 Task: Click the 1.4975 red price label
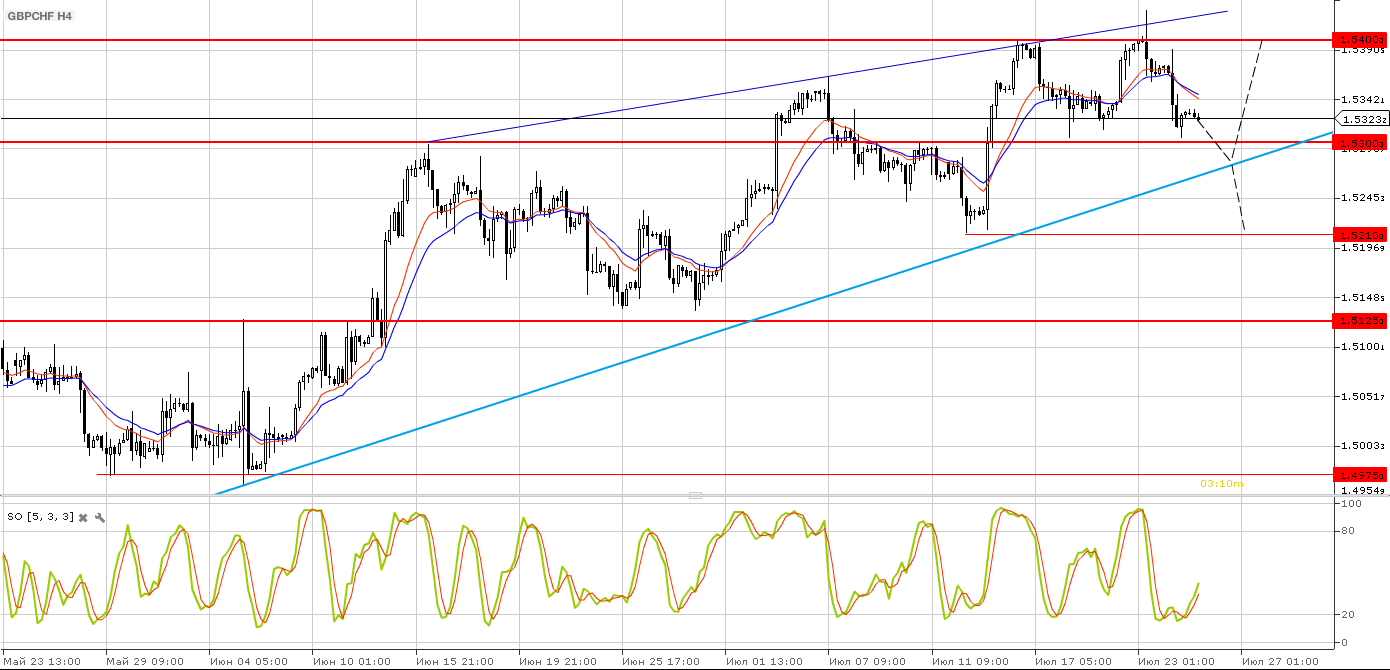pos(1360,475)
